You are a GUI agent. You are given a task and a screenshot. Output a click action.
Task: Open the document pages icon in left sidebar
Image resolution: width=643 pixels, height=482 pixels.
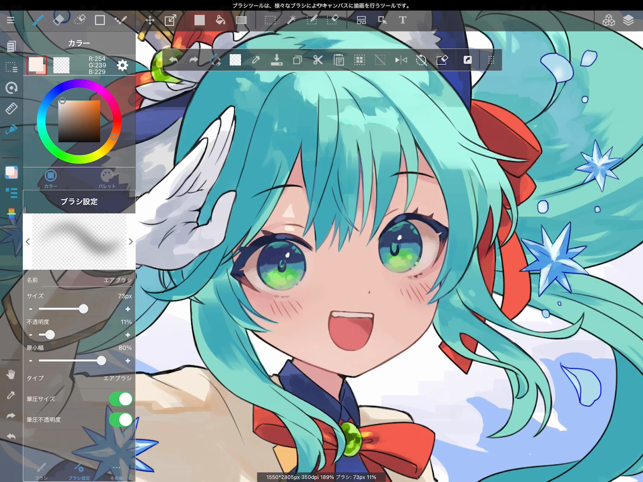coord(11,46)
